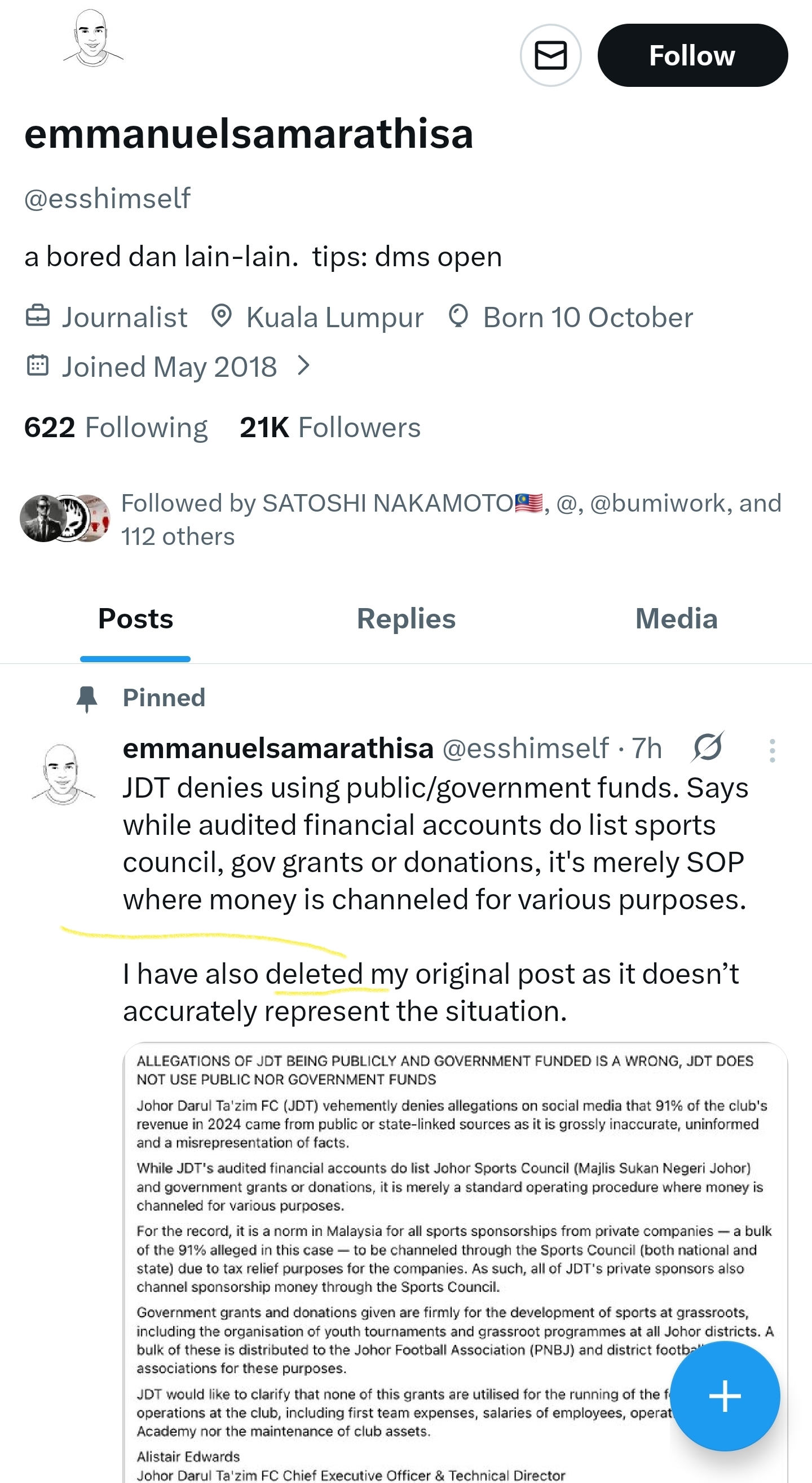Tap the envelope message icon

tap(550, 55)
